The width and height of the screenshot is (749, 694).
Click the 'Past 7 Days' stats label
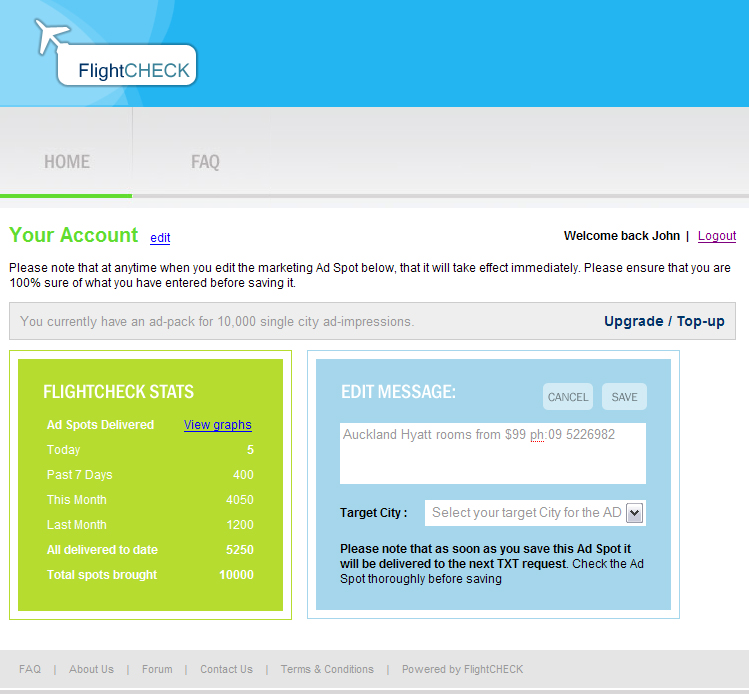[x=79, y=475]
